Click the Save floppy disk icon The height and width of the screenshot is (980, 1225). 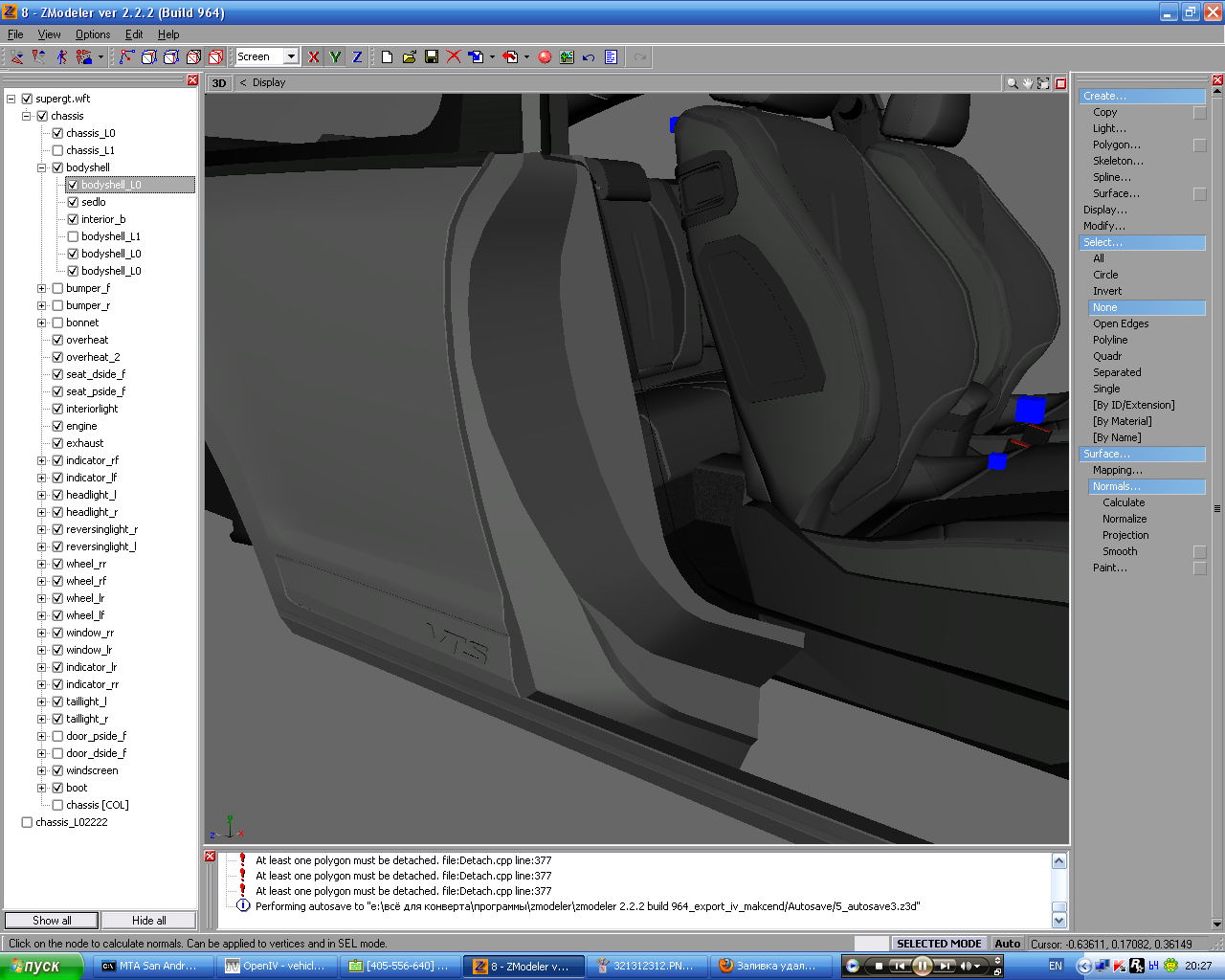click(432, 57)
